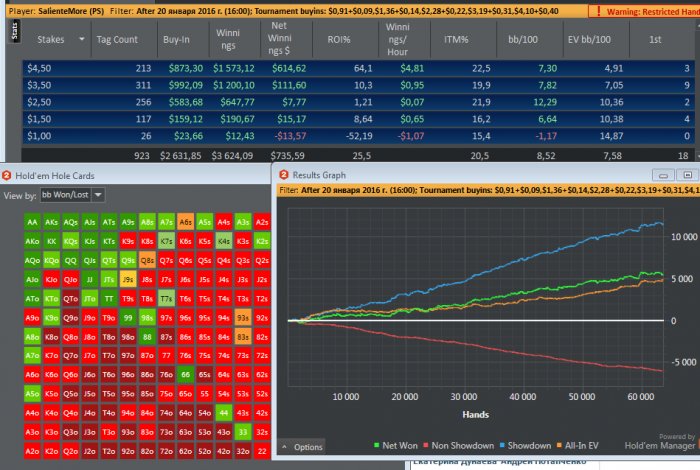Viewport: 700px width, 470px height.
Task: Click the orange A6s hole card cell
Action: [187, 222]
